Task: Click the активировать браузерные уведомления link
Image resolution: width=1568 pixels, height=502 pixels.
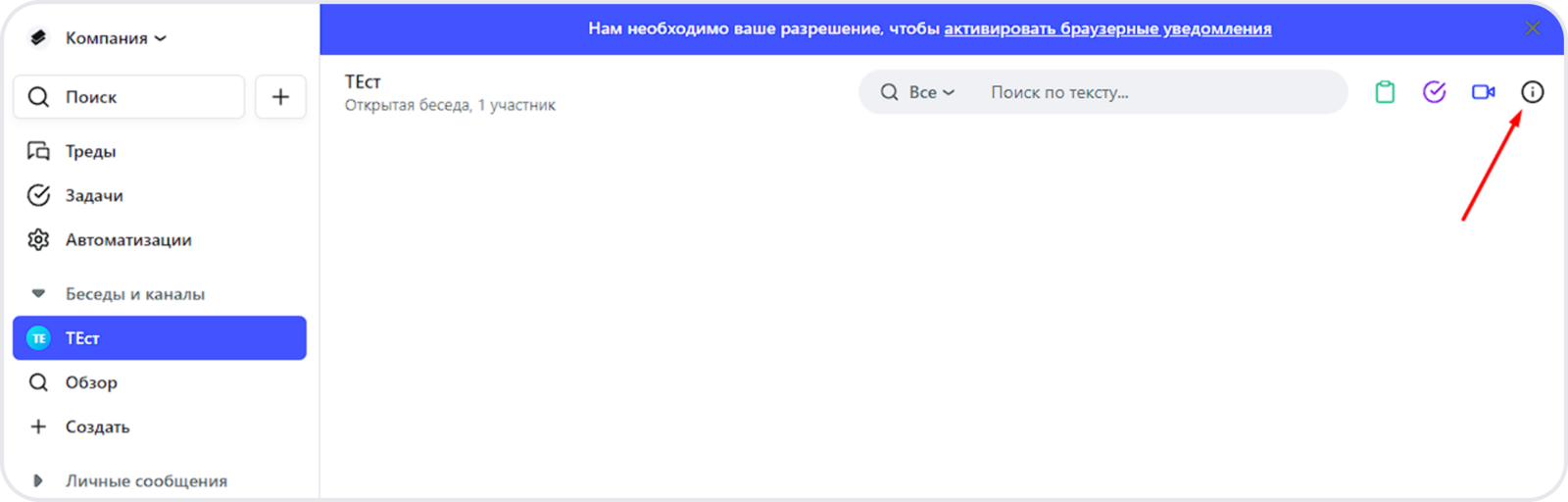Action: 1107,29
